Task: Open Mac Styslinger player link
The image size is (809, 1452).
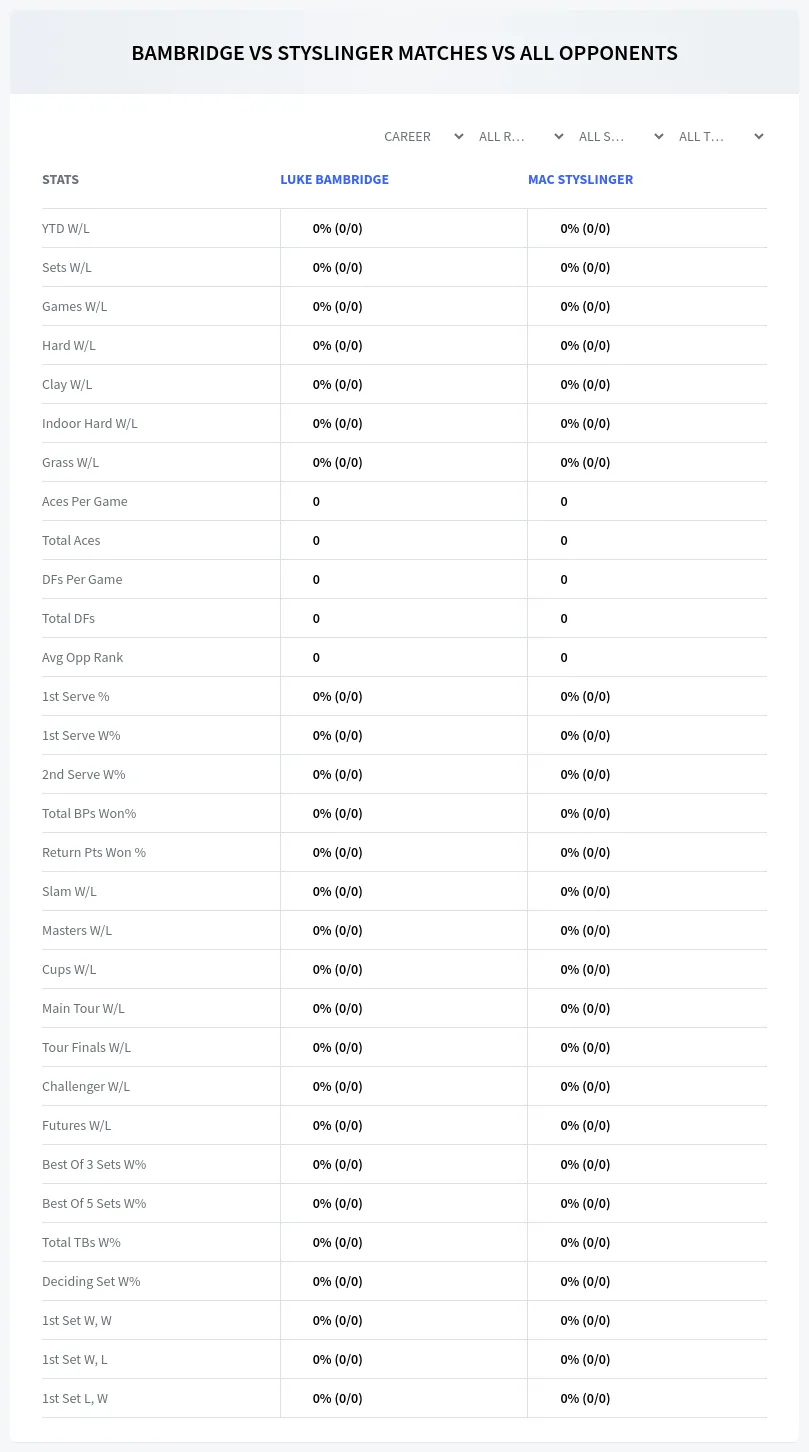Action: 580,180
